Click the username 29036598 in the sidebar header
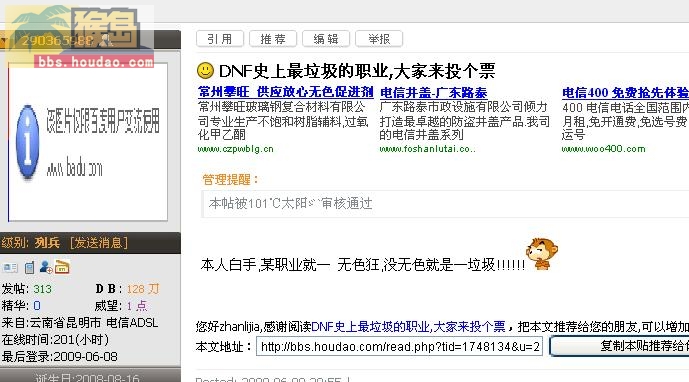Image resolution: width=689 pixels, height=382 pixels. (58, 41)
